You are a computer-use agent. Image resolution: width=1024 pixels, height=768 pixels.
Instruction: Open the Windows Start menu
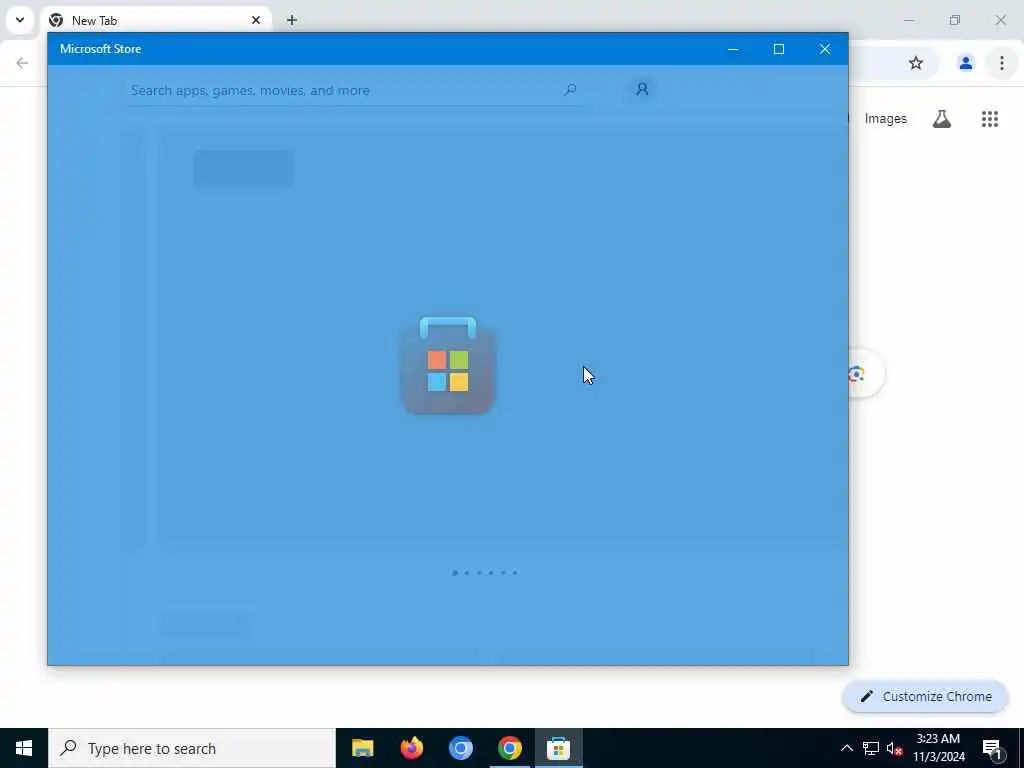(x=24, y=748)
